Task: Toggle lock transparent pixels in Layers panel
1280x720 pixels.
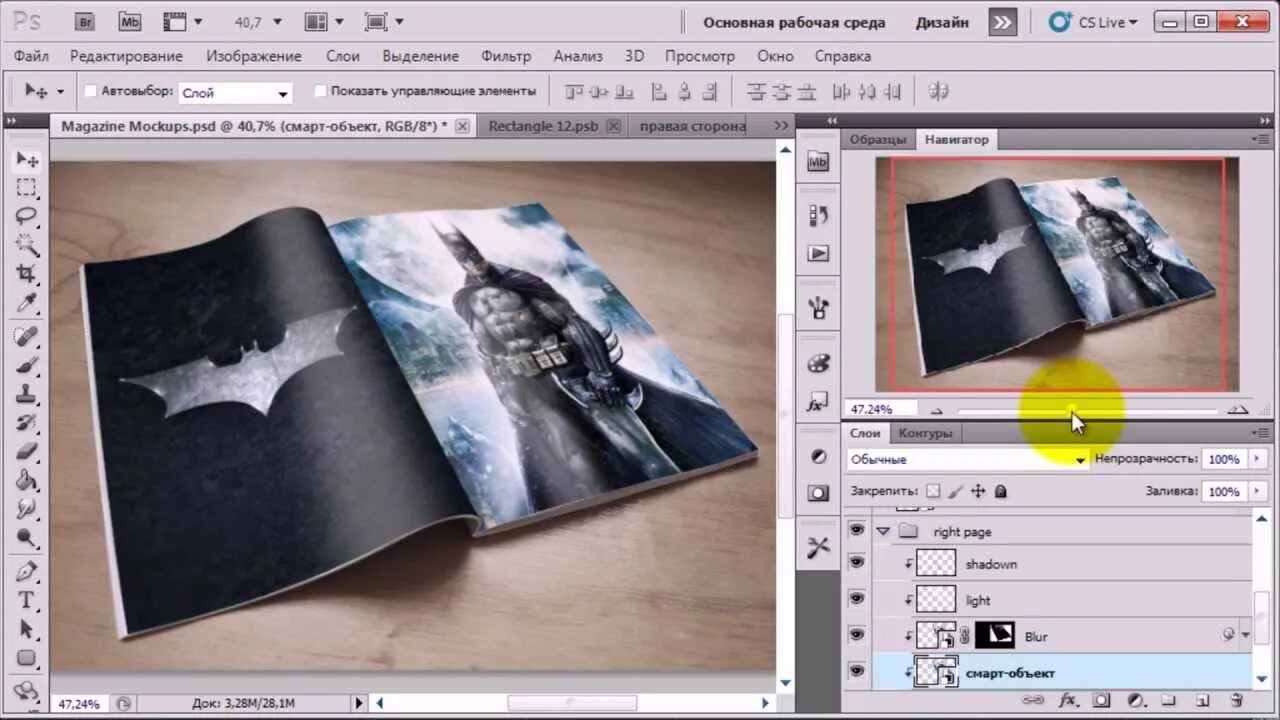Action: click(933, 491)
